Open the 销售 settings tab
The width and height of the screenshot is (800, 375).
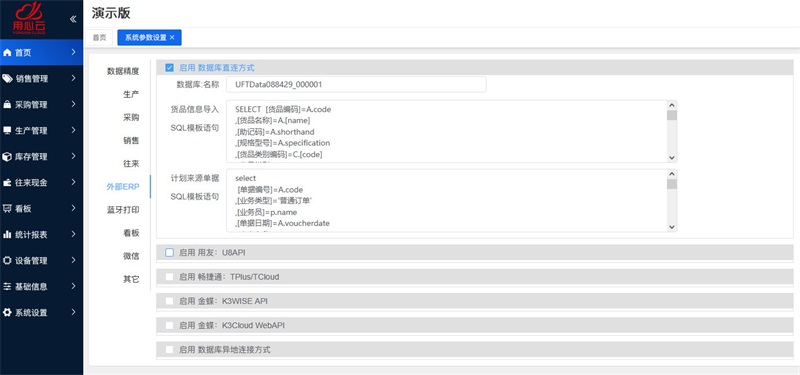[131, 140]
